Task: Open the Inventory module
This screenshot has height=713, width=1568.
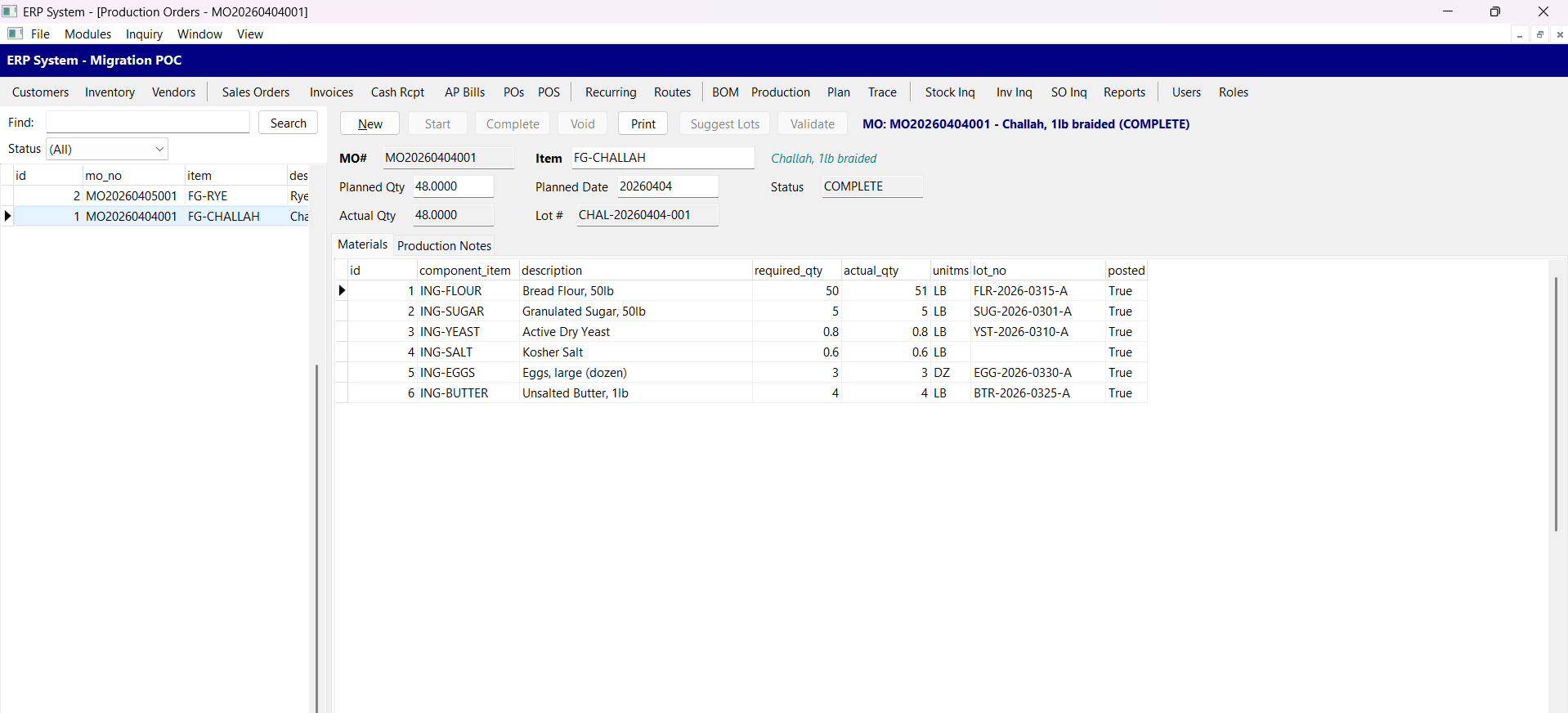Action: click(x=110, y=92)
